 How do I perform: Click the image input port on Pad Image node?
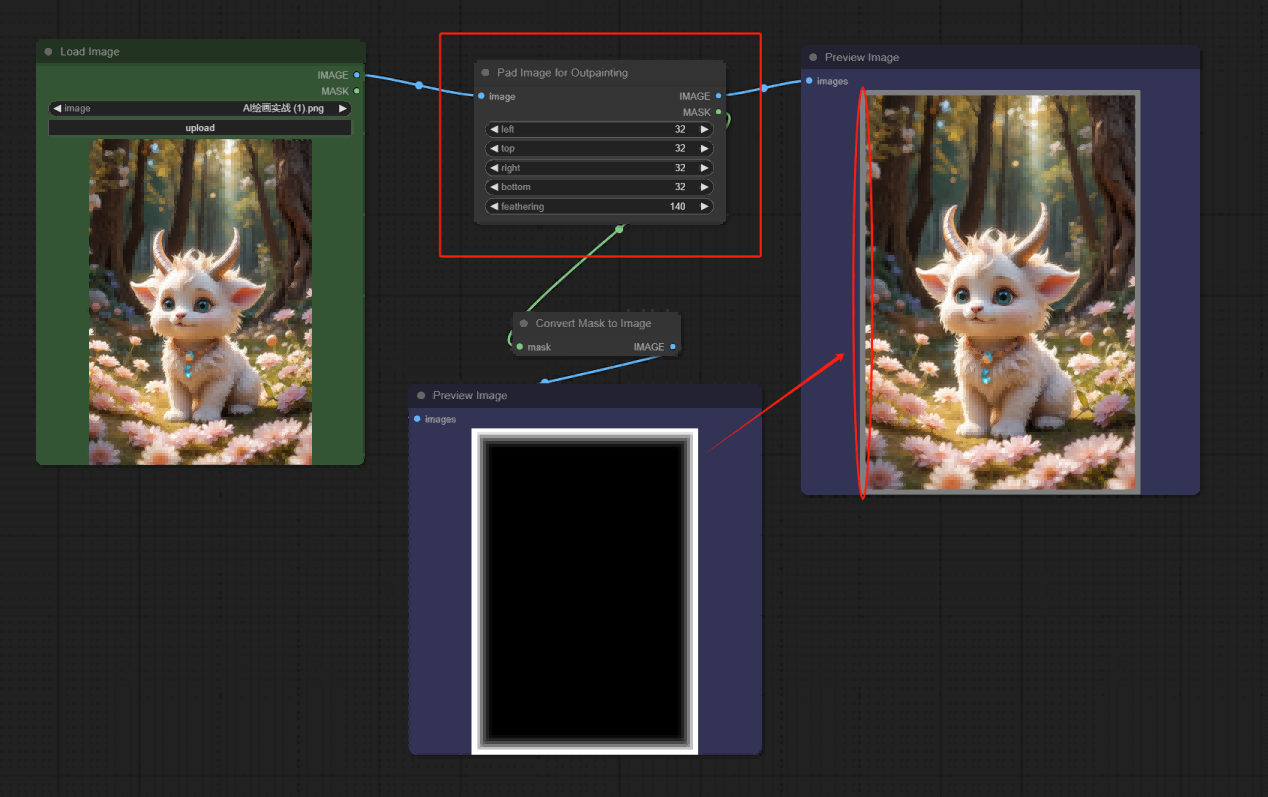(481, 96)
